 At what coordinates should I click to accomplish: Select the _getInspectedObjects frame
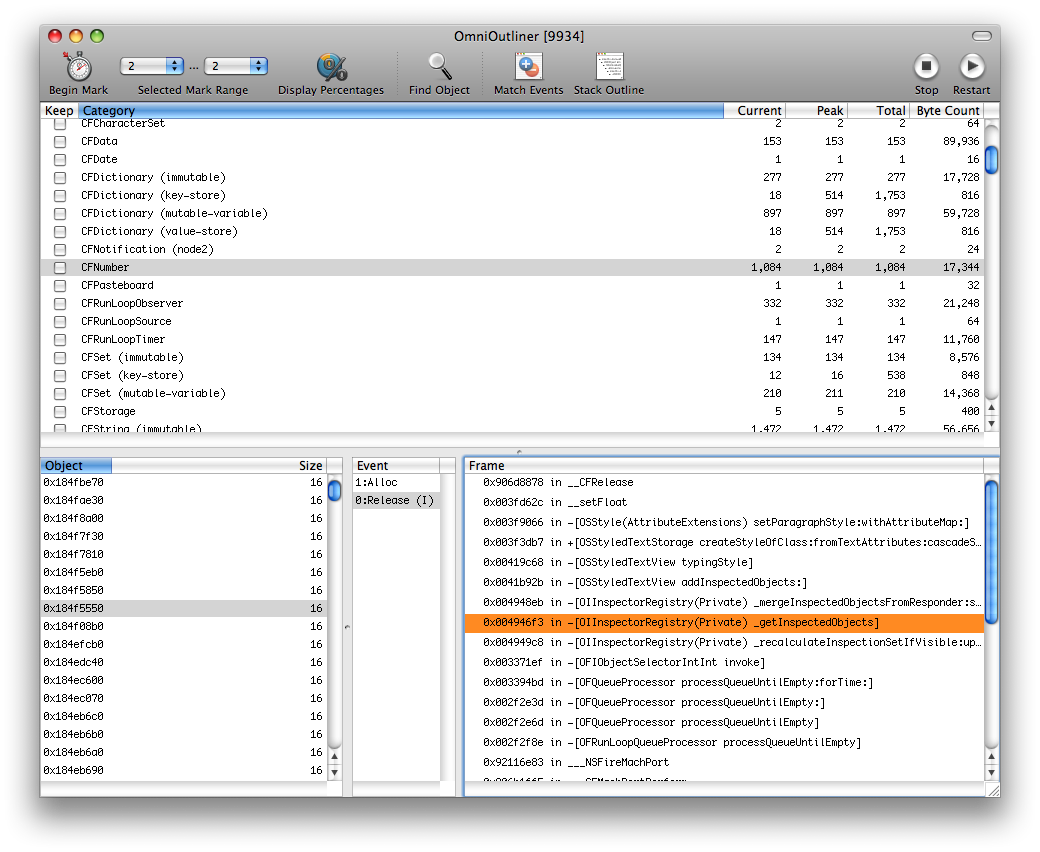pos(724,622)
